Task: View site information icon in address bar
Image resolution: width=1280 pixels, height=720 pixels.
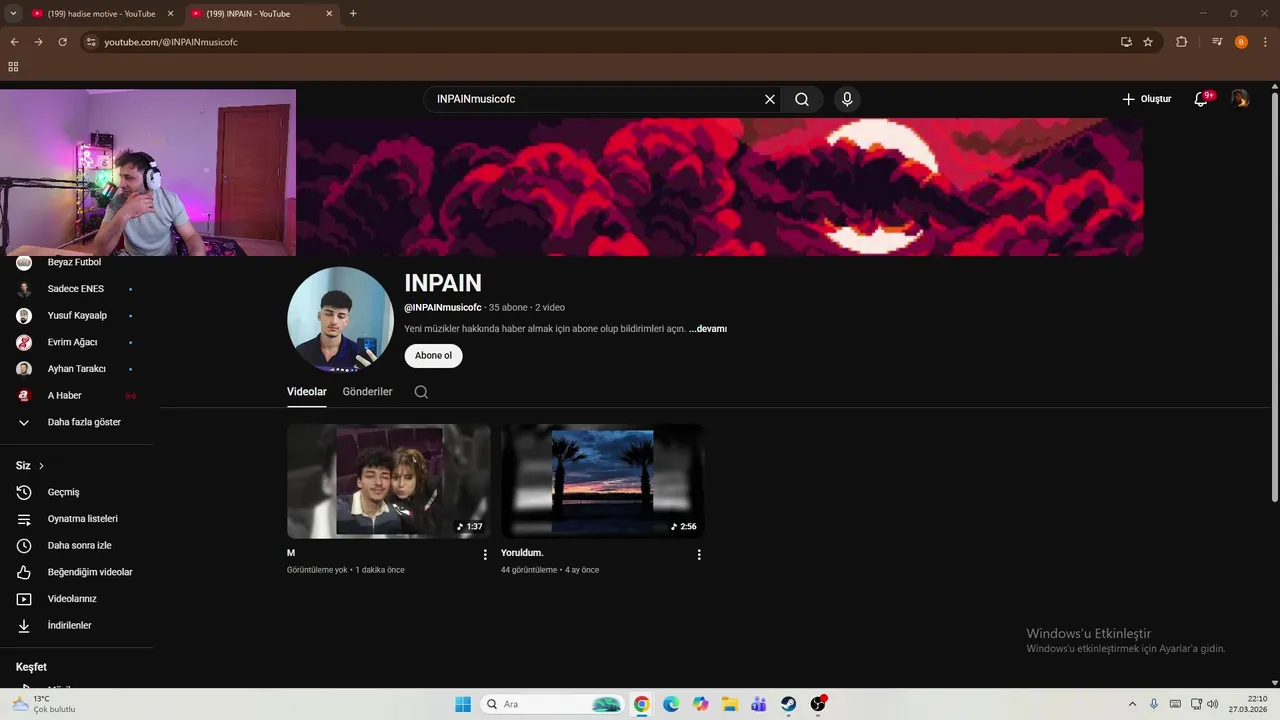Action: [91, 42]
